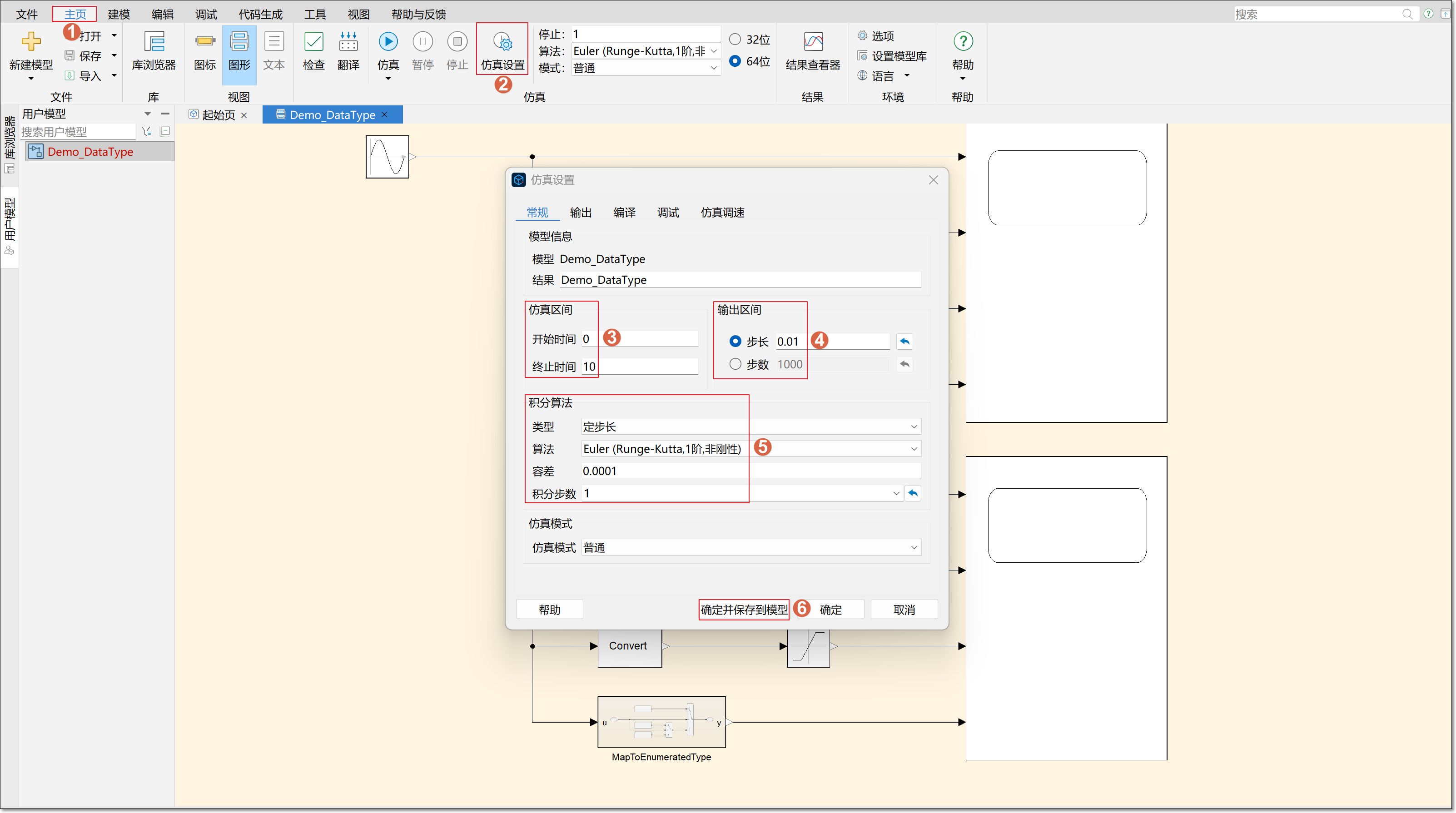Click the 确定 button in the dialog

pyautogui.click(x=830, y=610)
